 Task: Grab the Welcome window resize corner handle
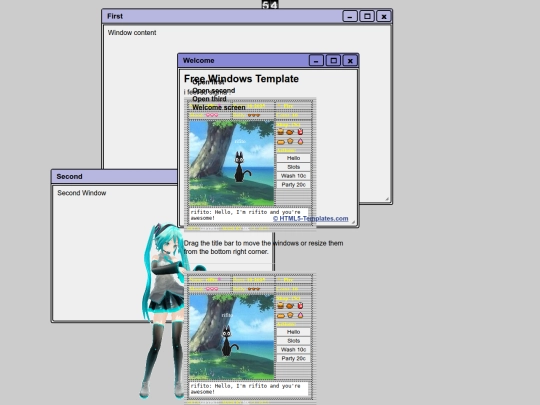click(353, 222)
